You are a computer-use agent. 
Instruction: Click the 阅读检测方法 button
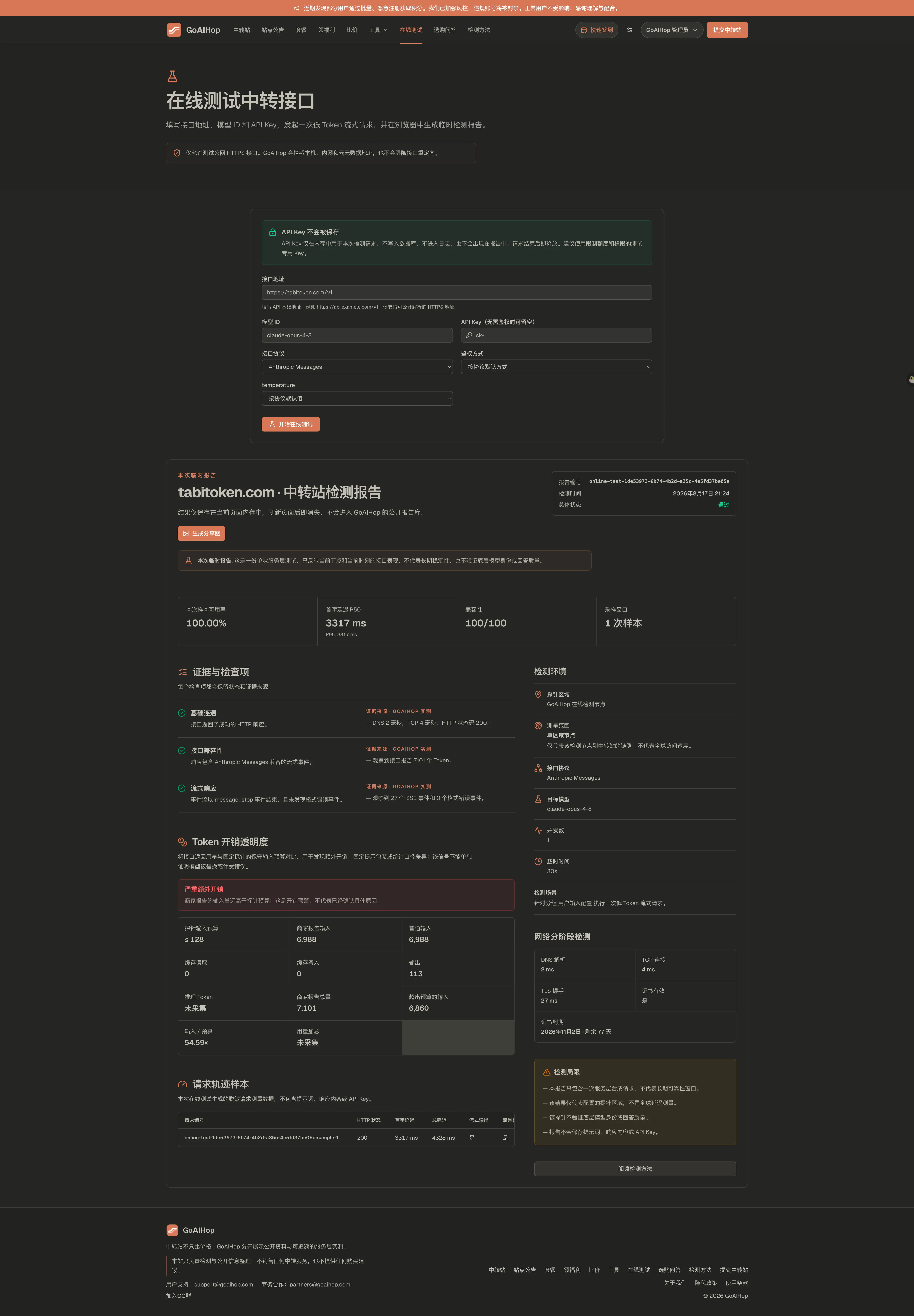coord(635,1169)
